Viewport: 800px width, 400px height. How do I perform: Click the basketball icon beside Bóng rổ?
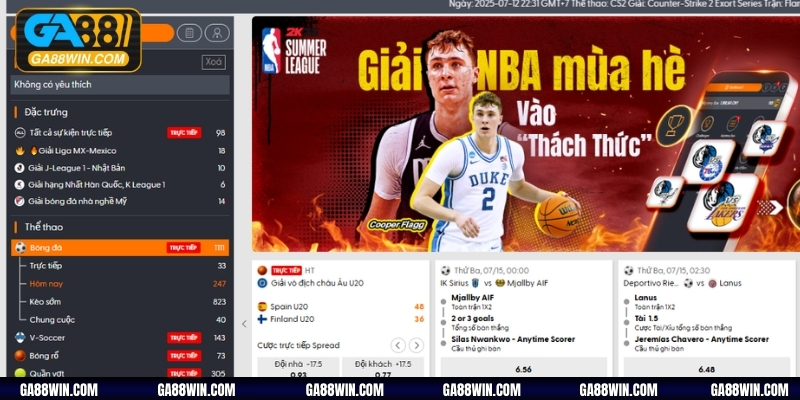coord(20,356)
